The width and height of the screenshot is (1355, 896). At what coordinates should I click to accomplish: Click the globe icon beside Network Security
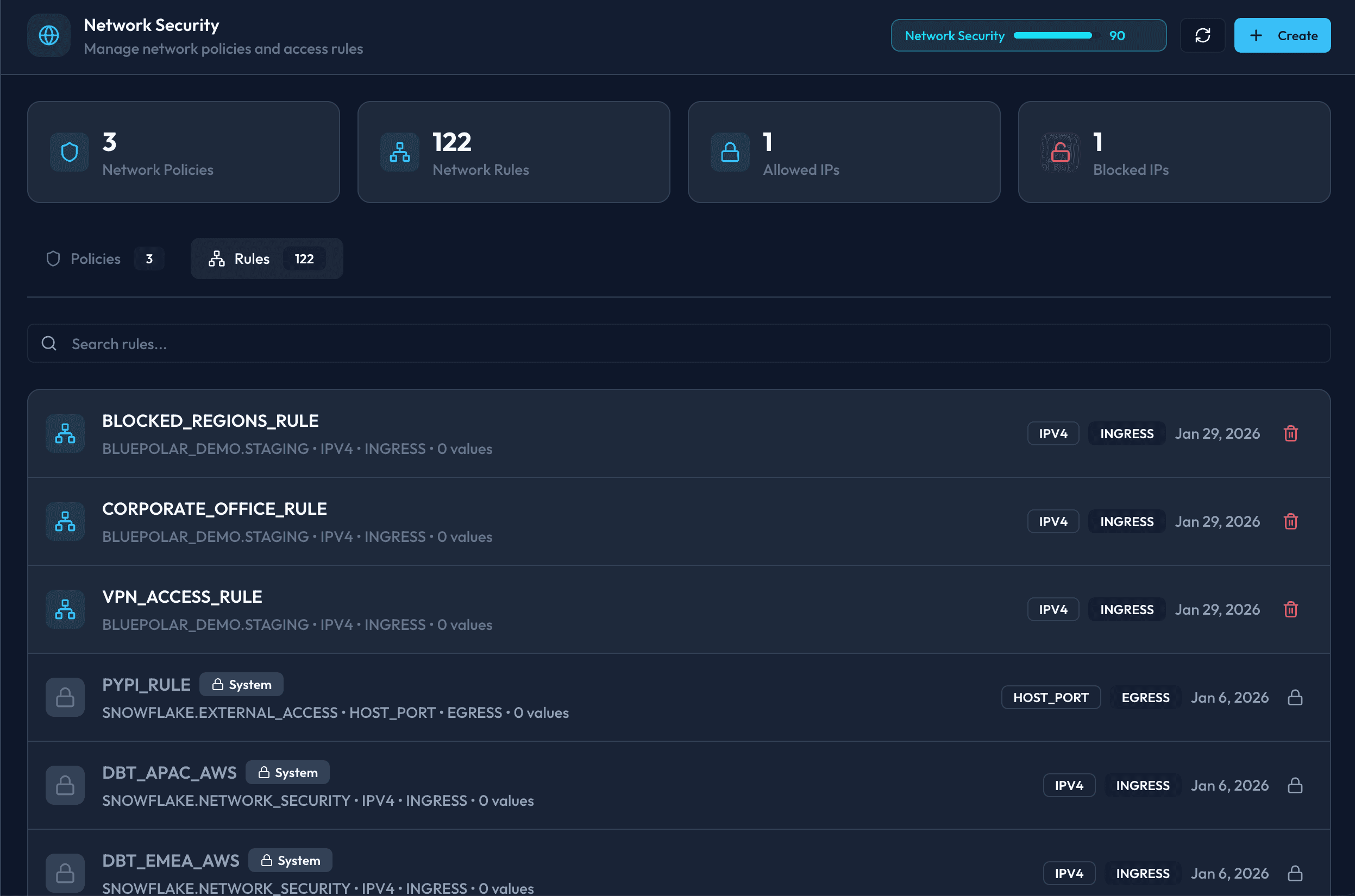tap(48, 35)
